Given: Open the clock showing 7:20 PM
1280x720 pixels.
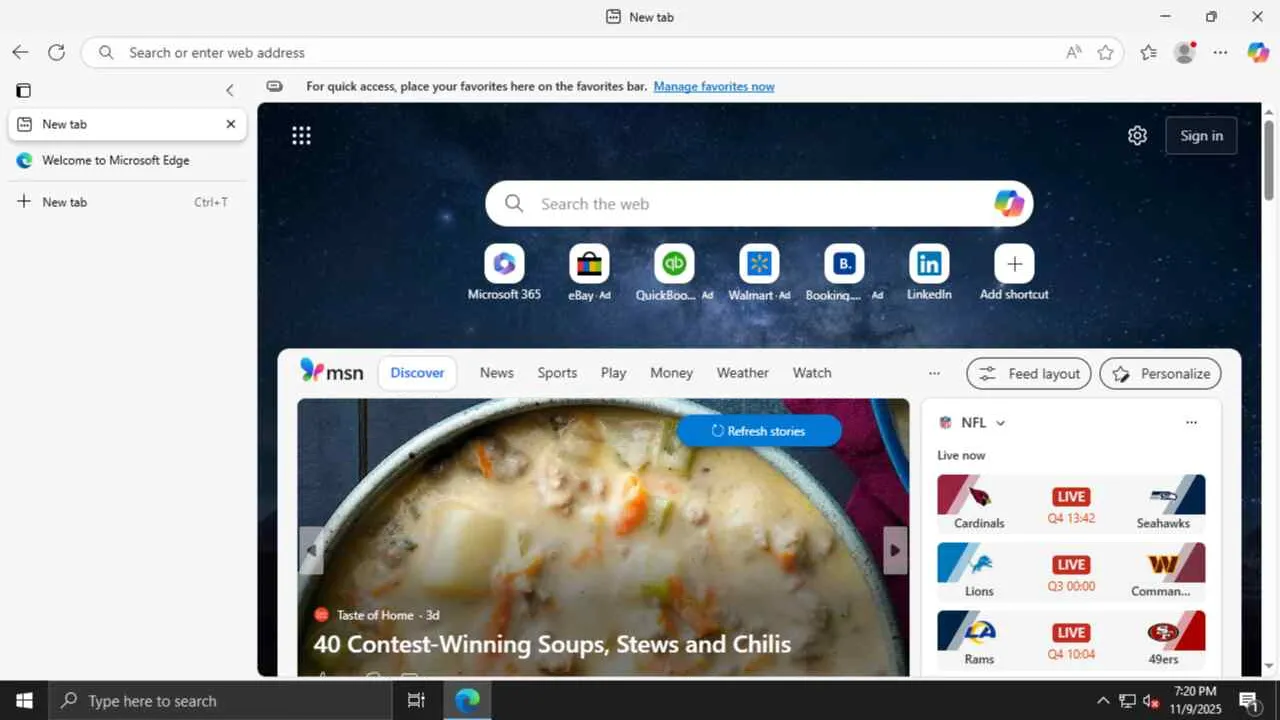Looking at the screenshot, I should (x=1195, y=701).
